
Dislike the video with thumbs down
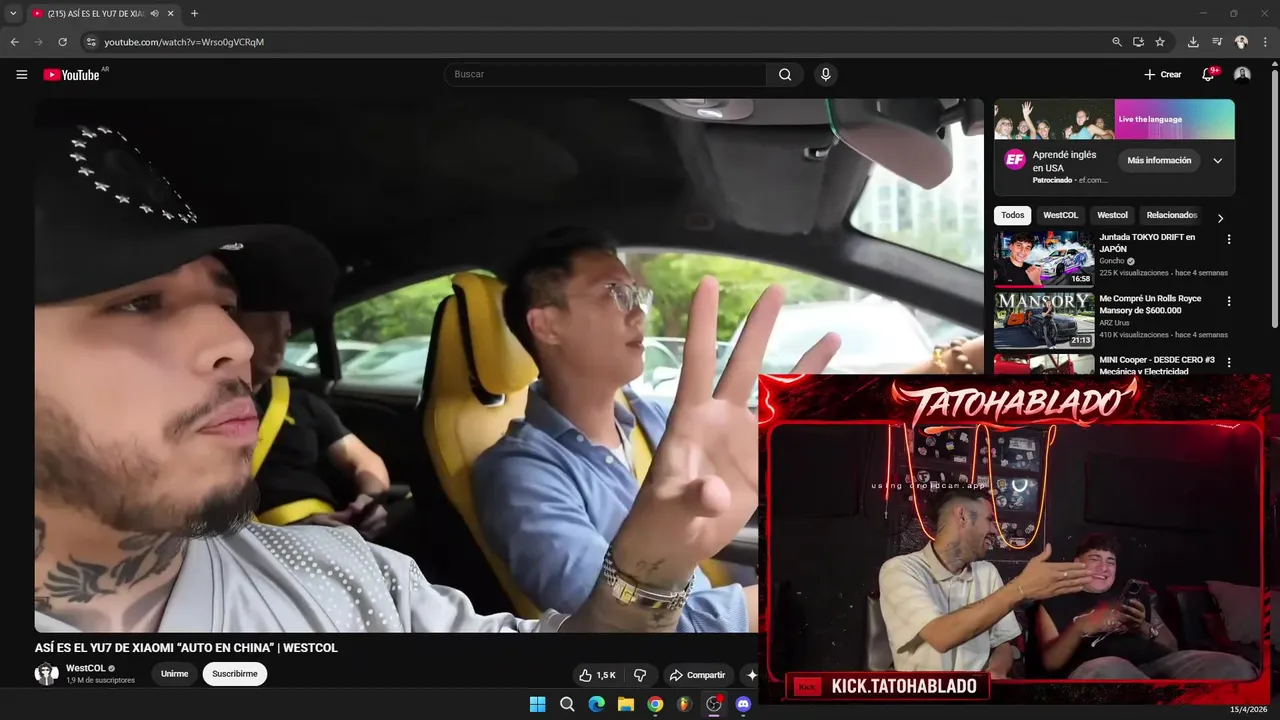click(641, 675)
